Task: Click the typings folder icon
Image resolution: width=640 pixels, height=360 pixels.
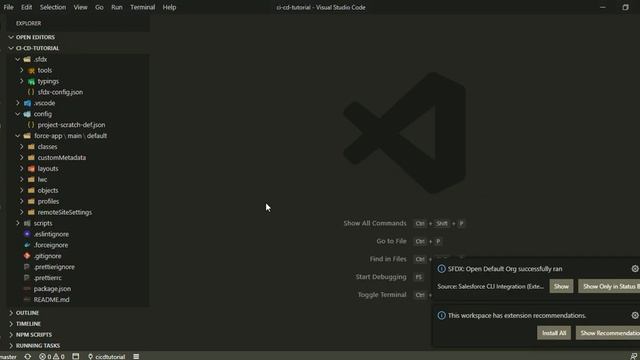Action: (31, 82)
